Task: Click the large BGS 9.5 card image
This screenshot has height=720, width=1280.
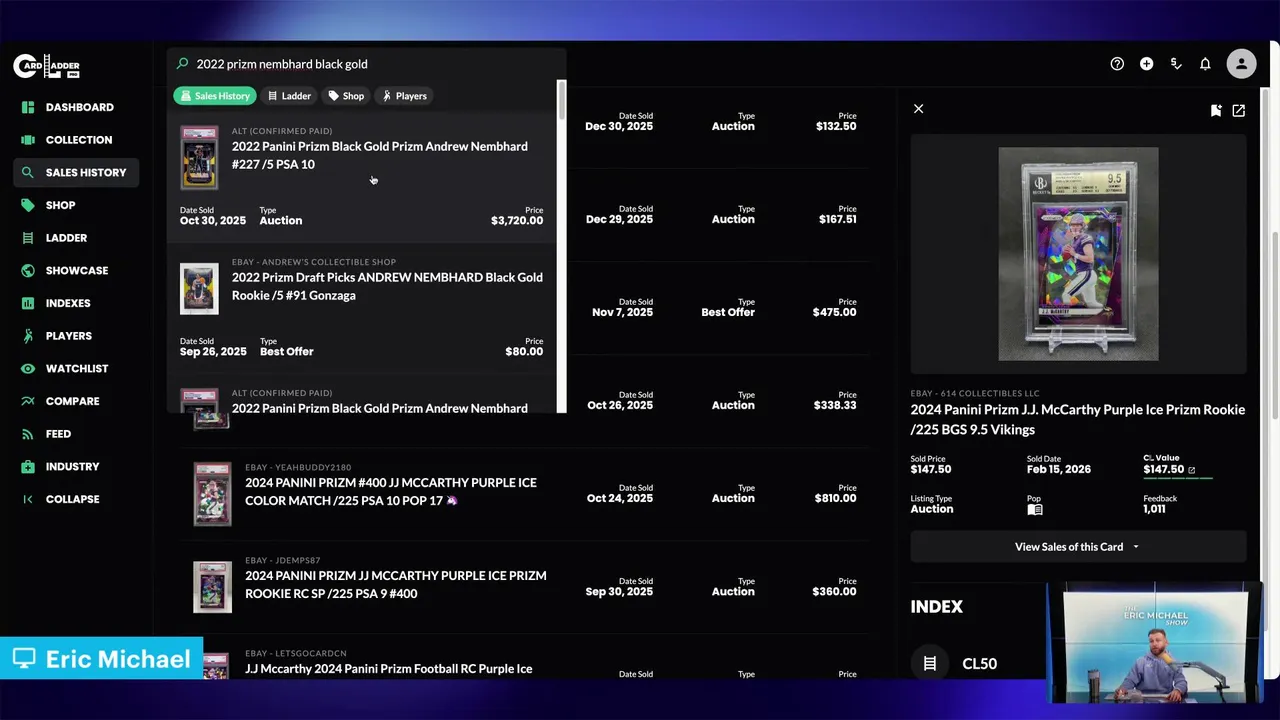Action: pyautogui.click(x=1078, y=254)
